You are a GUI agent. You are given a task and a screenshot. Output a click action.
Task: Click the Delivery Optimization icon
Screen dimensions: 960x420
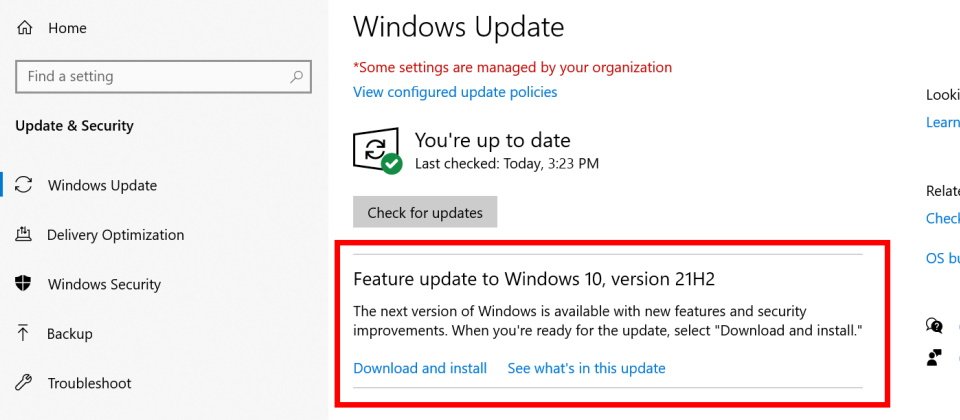23,234
